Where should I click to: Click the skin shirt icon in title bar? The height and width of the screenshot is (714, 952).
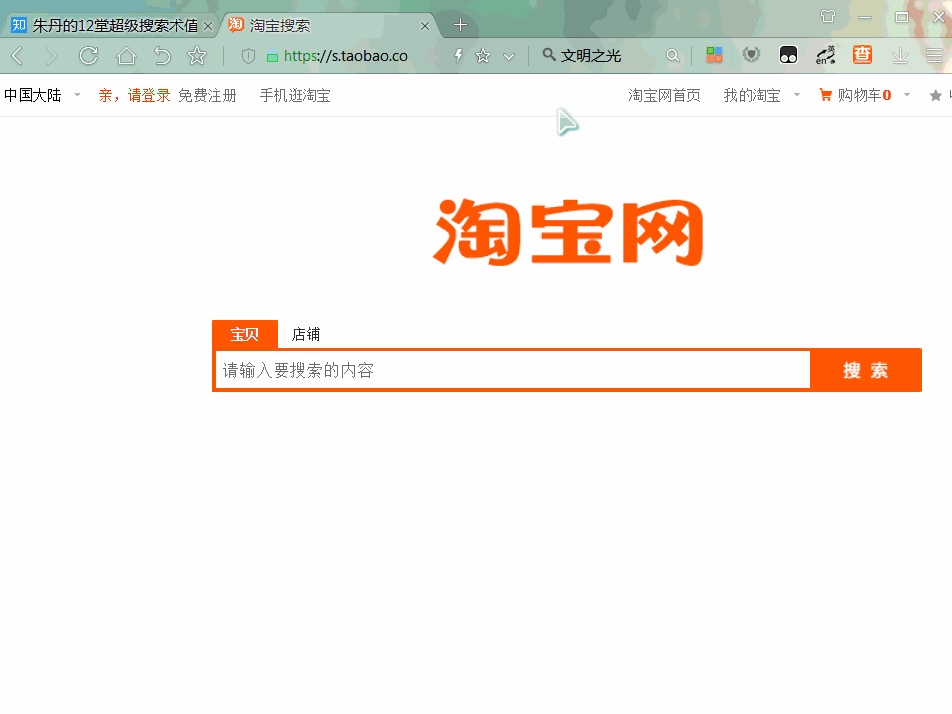click(x=828, y=16)
